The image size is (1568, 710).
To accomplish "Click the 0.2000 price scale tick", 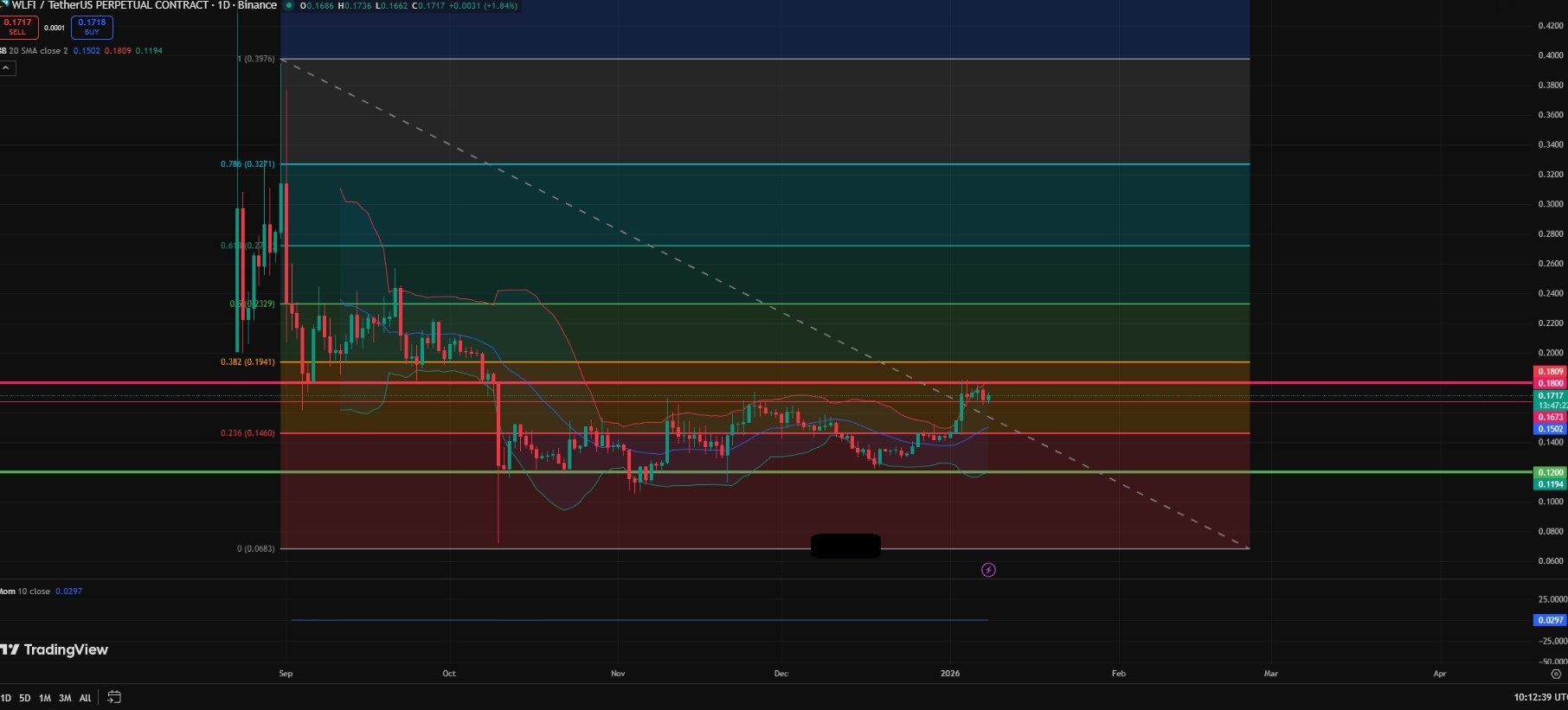I will [1551, 353].
